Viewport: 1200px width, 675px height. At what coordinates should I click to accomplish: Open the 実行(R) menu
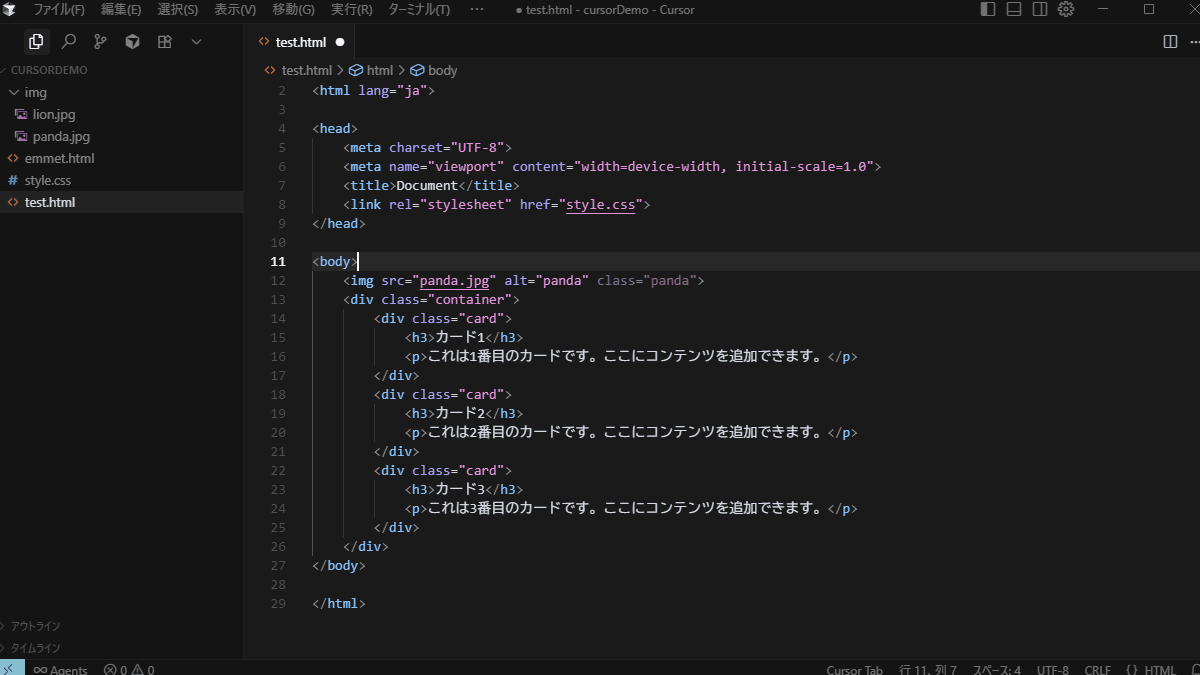click(x=351, y=9)
